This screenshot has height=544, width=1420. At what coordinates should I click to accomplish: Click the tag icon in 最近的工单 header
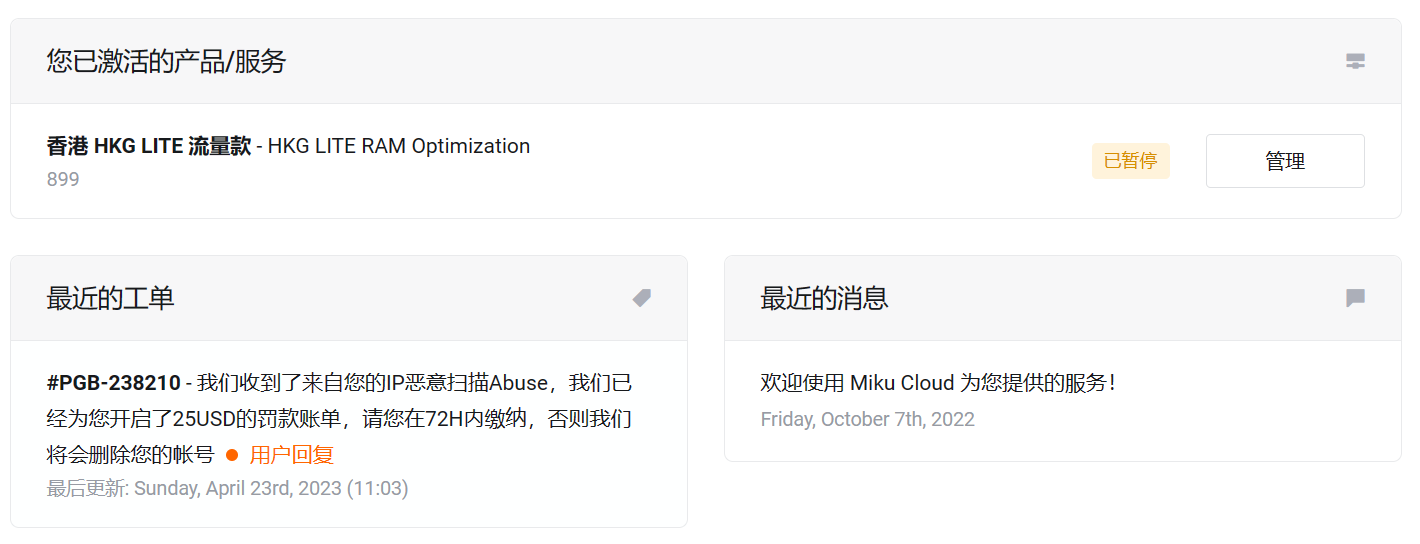click(642, 298)
